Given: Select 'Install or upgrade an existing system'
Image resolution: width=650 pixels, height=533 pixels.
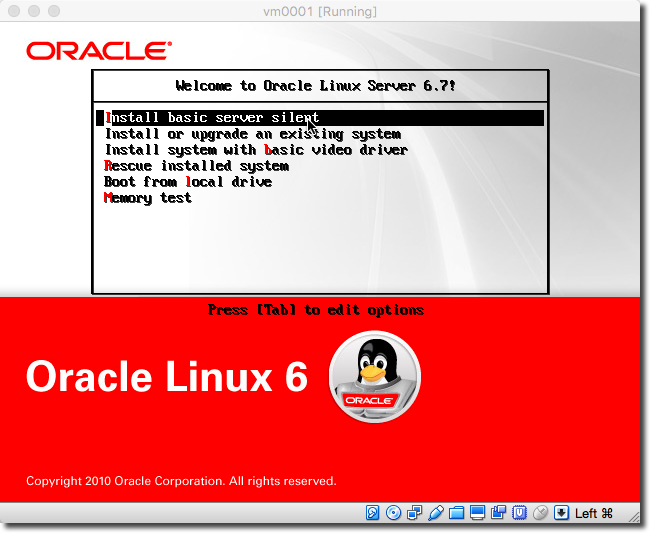Looking at the screenshot, I should click(252, 134).
